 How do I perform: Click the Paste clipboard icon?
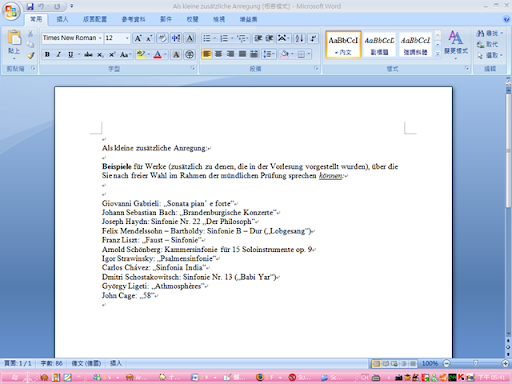(x=14, y=38)
